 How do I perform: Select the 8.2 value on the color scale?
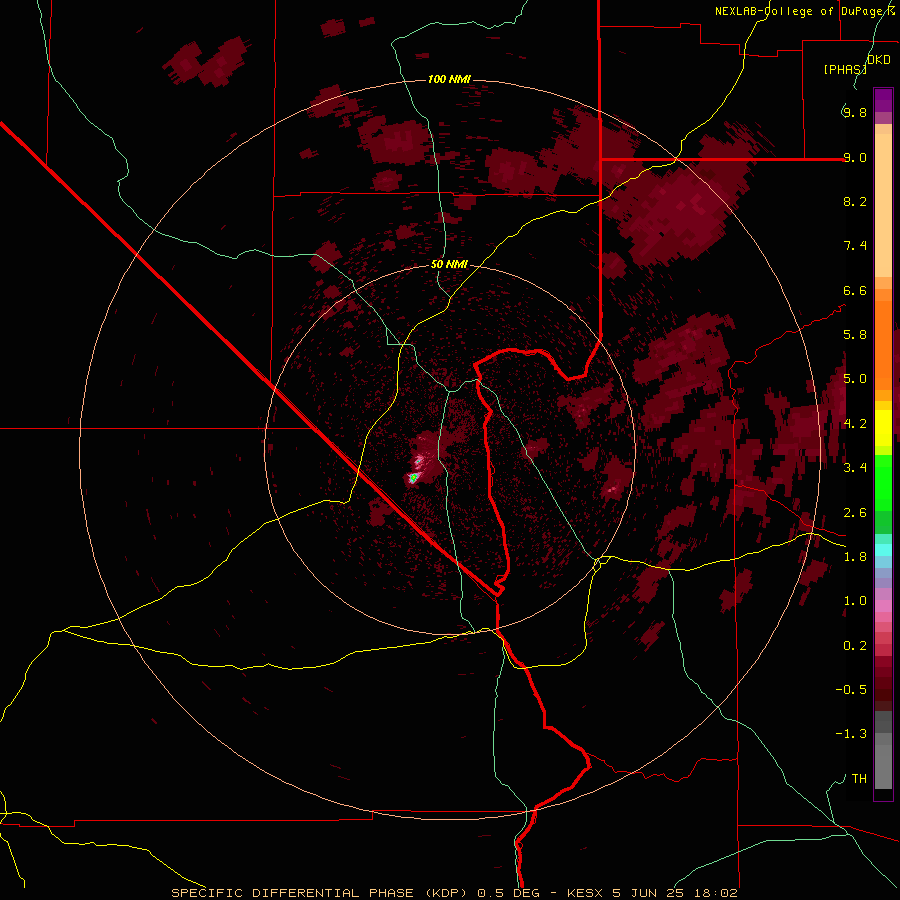[854, 201]
